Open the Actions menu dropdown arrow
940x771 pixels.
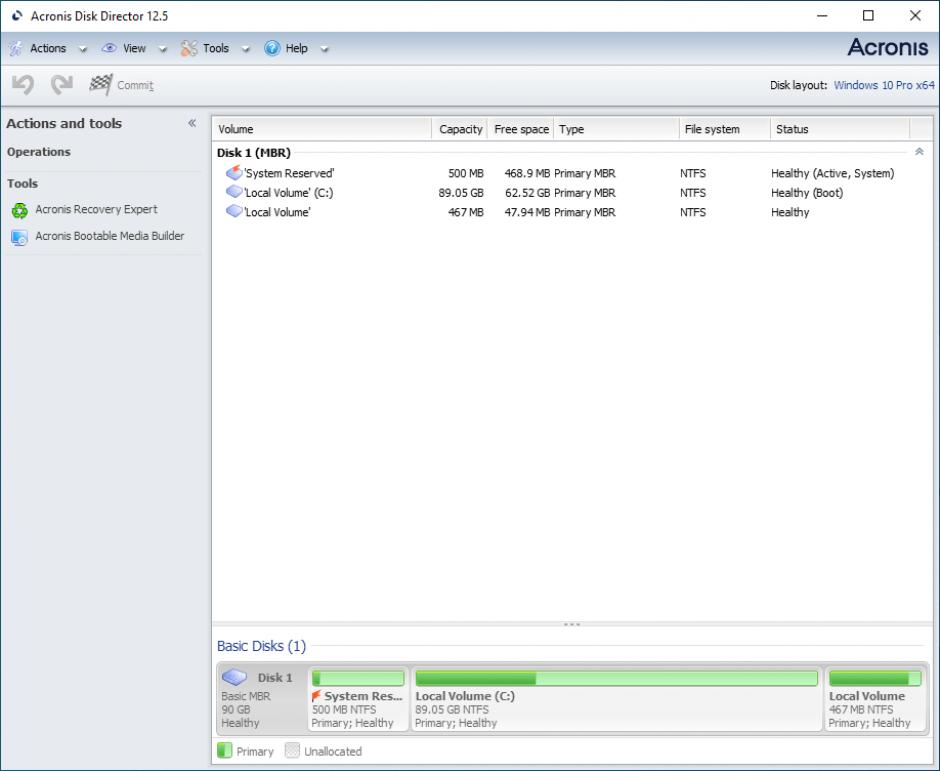[83, 49]
